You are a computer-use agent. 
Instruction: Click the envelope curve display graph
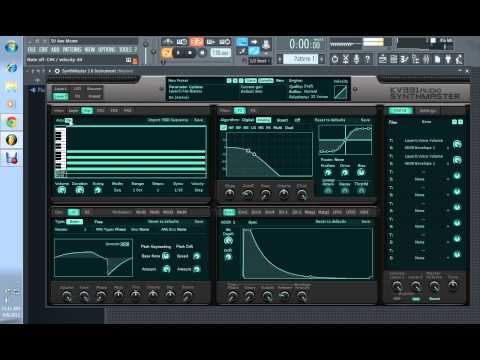[308, 253]
